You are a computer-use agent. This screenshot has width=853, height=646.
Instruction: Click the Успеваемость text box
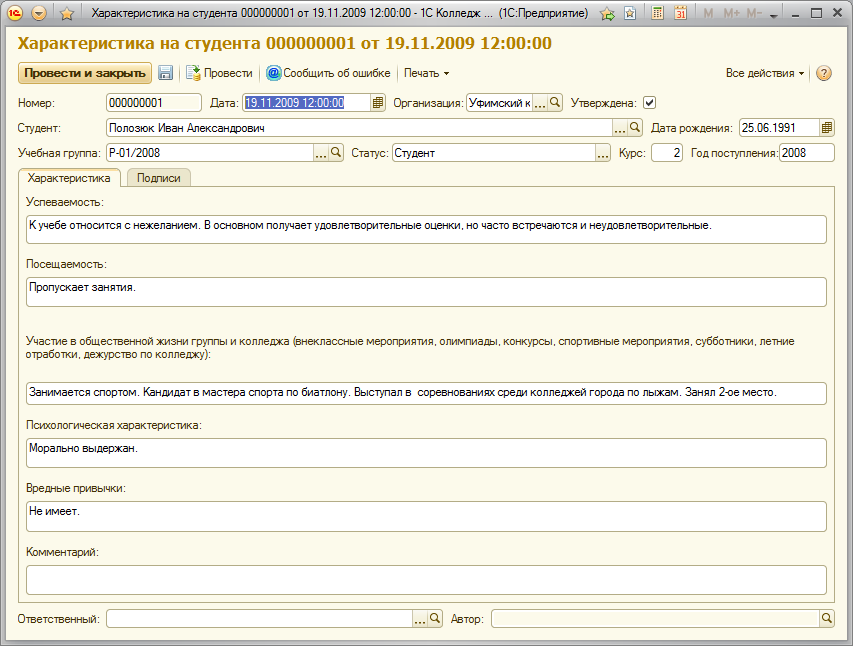(x=426, y=230)
